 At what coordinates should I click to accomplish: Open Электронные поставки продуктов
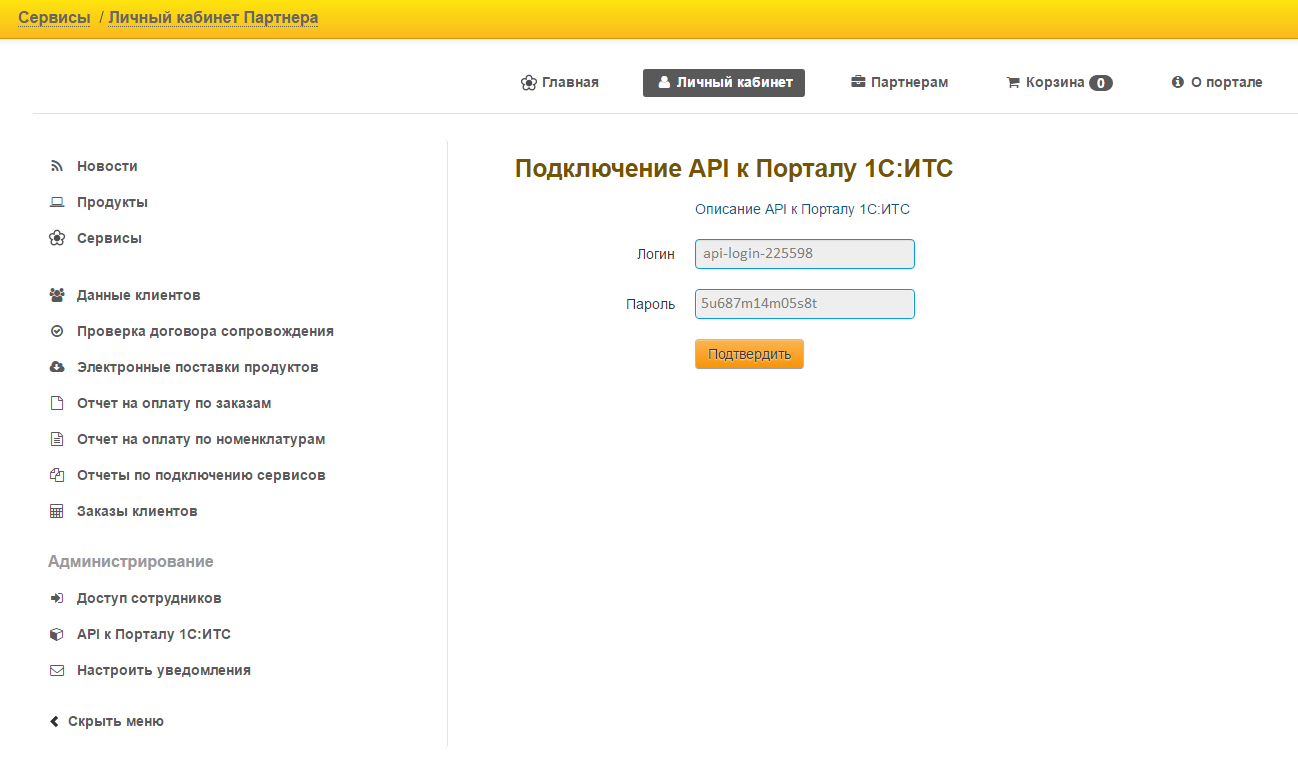coord(198,367)
